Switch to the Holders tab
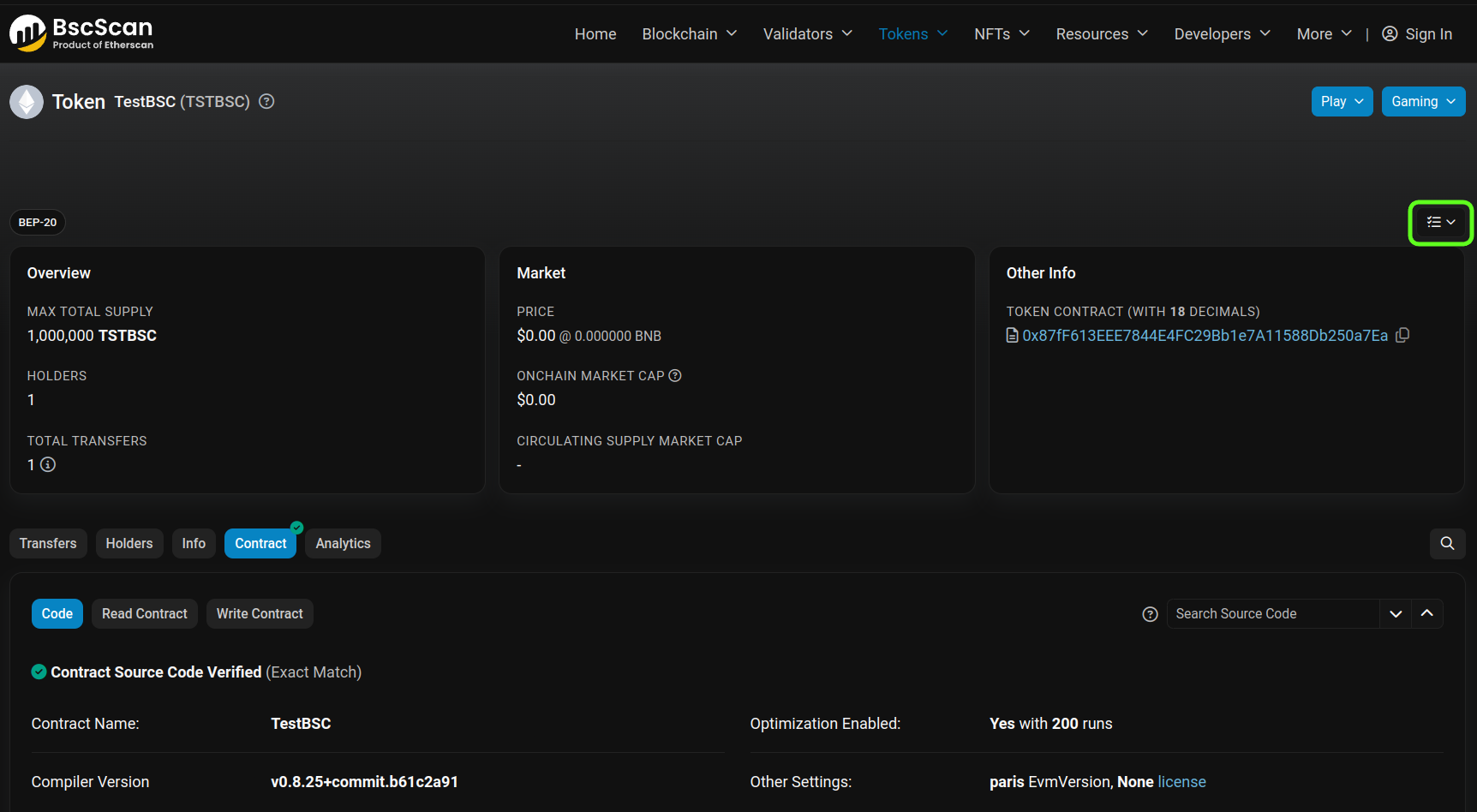 [129, 543]
